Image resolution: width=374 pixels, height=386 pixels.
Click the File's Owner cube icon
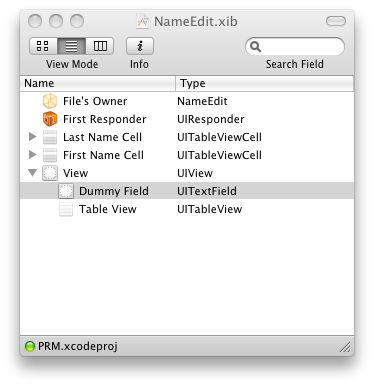(x=50, y=101)
